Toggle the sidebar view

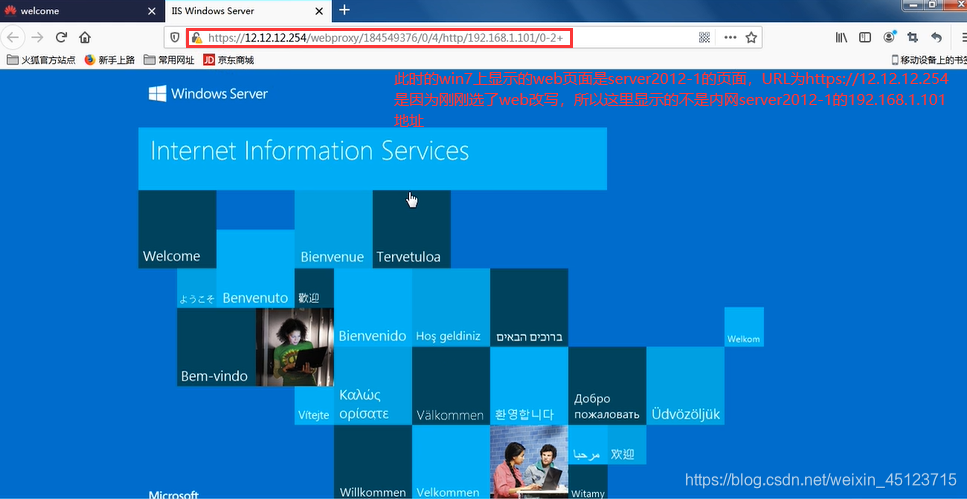(x=865, y=38)
